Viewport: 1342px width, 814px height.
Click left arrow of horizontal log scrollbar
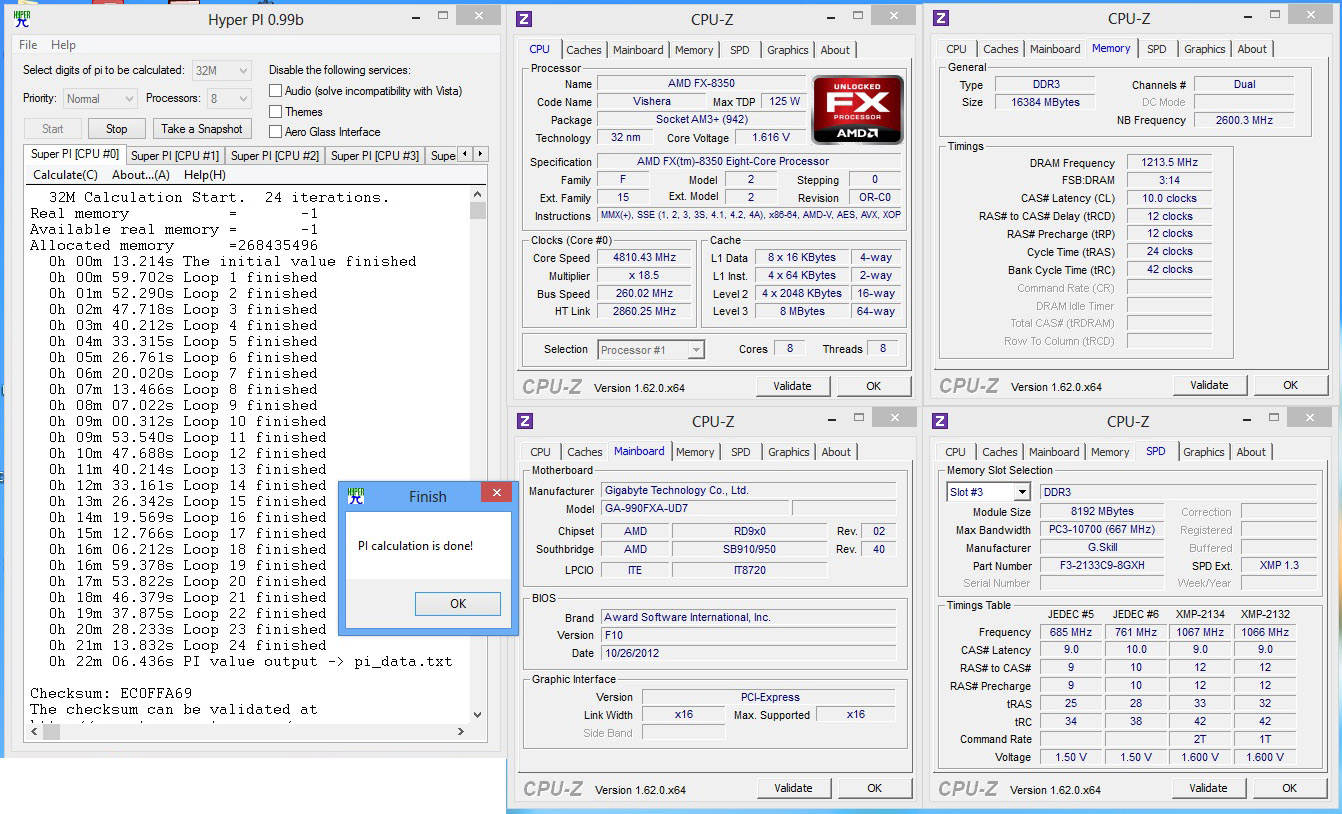(32, 732)
